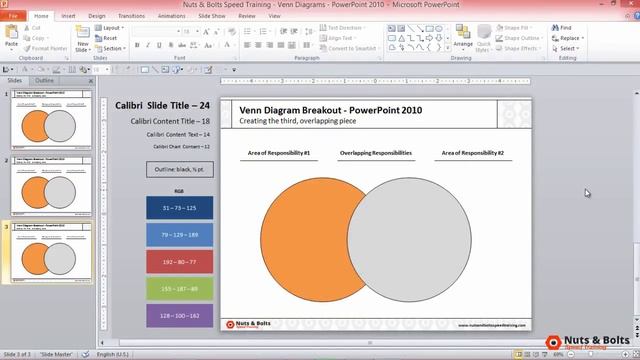Click the Numbering list icon
Image resolution: width=640 pixels, height=360 pixels.
point(264,31)
